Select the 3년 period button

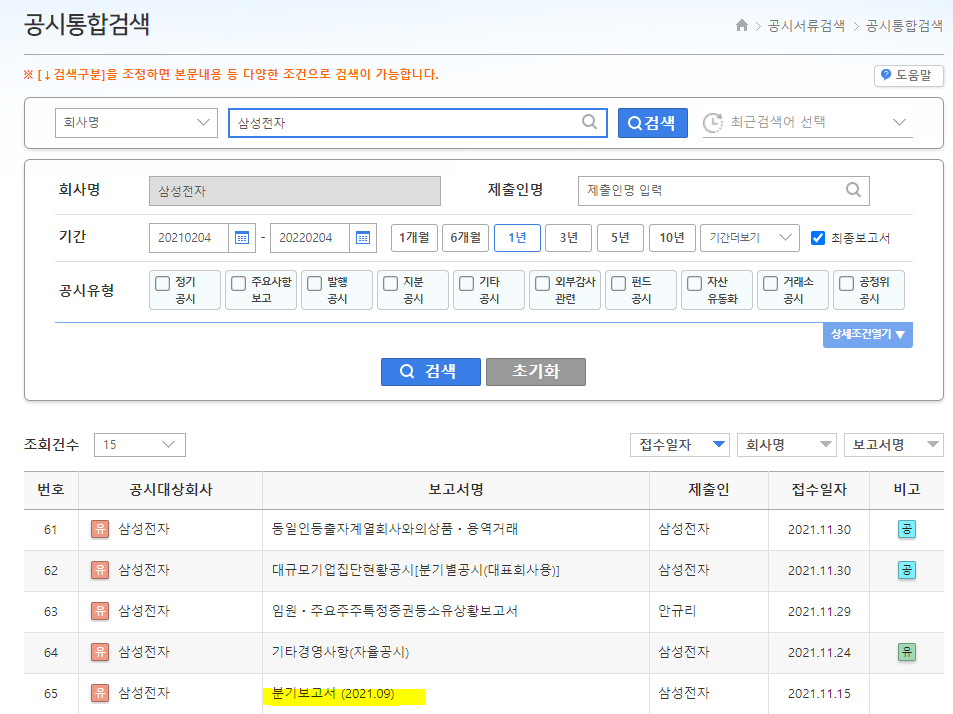pyautogui.click(x=569, y=238)
